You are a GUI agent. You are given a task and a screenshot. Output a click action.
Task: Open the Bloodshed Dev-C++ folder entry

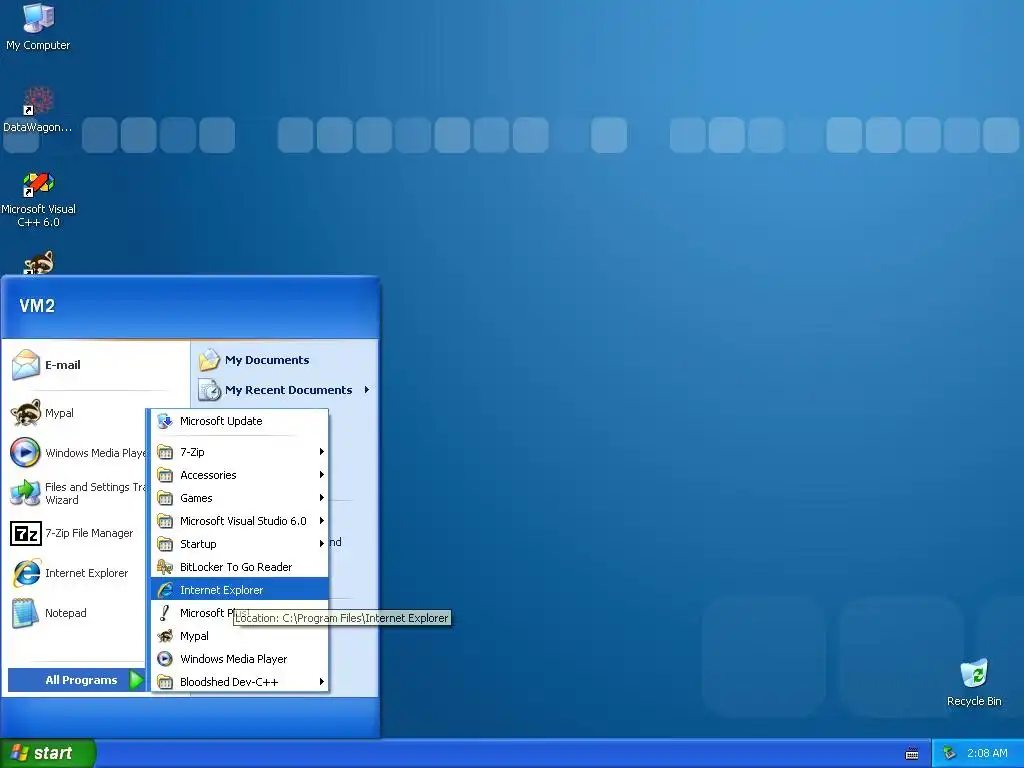[240, 682]
